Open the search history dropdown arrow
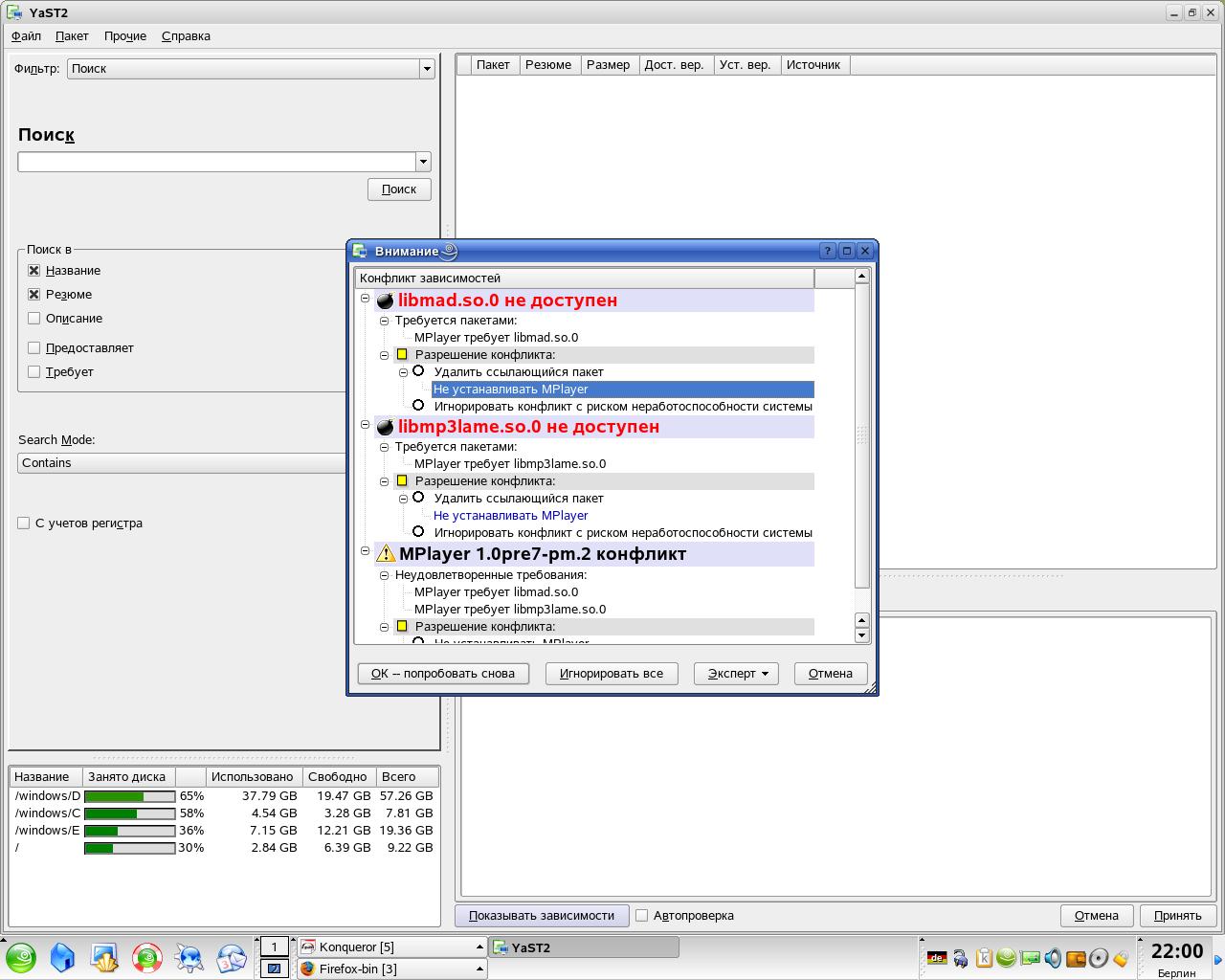The image size is (1225, 980). coord(423,162)
